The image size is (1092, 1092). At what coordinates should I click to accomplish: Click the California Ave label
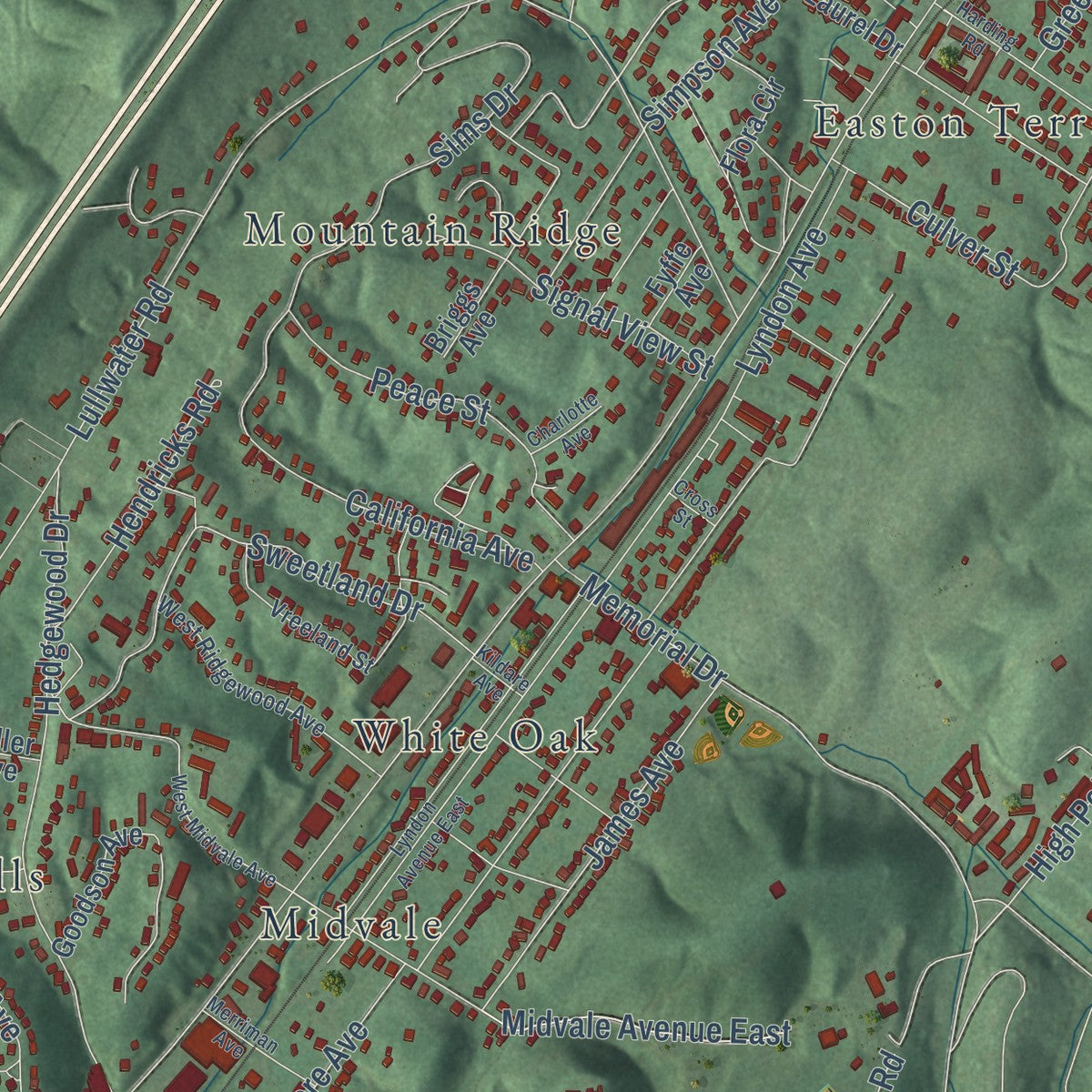click(439, 531)
